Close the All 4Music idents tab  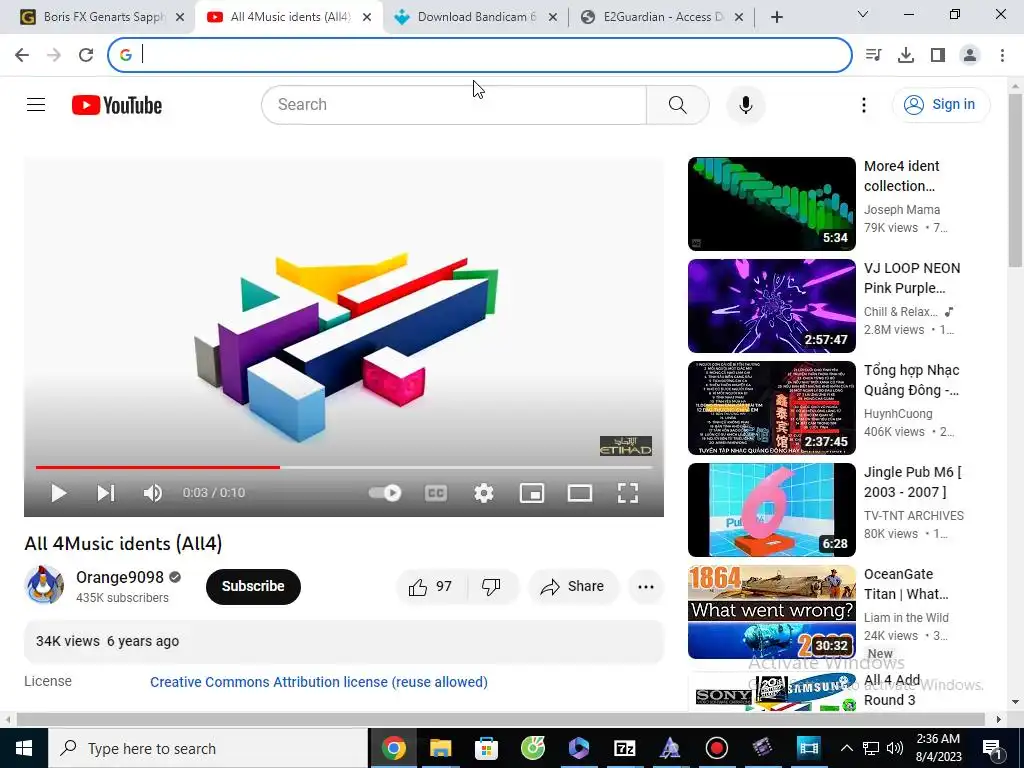tap(367, 17)
